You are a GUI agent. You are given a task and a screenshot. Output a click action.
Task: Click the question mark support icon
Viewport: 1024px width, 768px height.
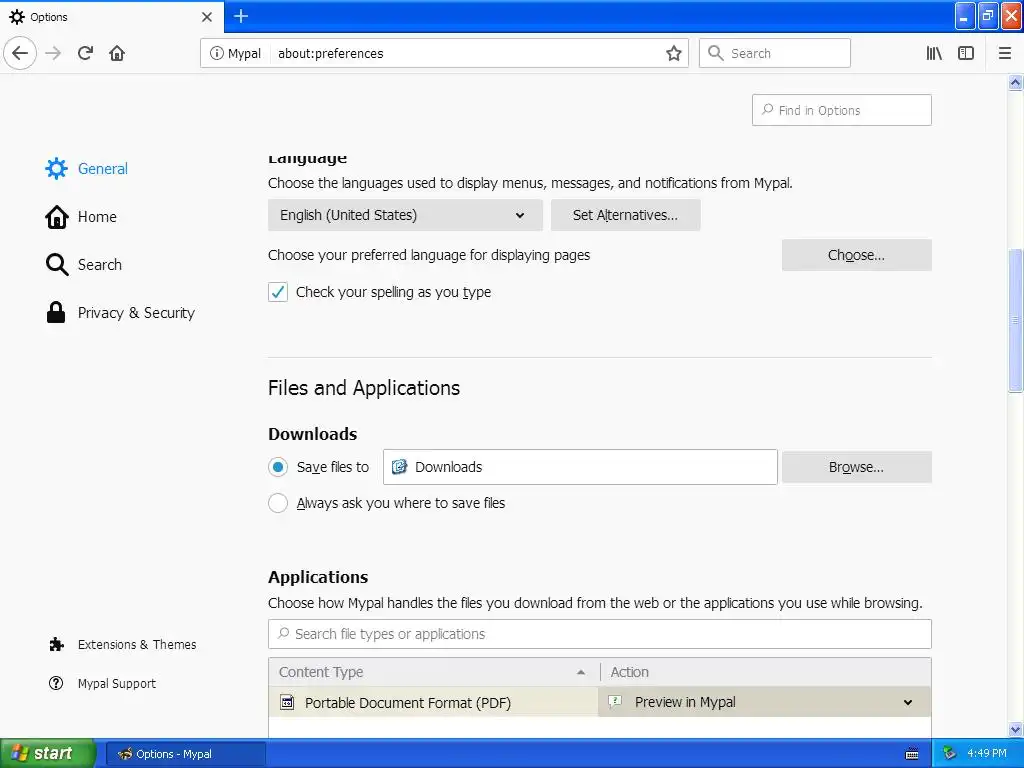[x=56, y=683]
